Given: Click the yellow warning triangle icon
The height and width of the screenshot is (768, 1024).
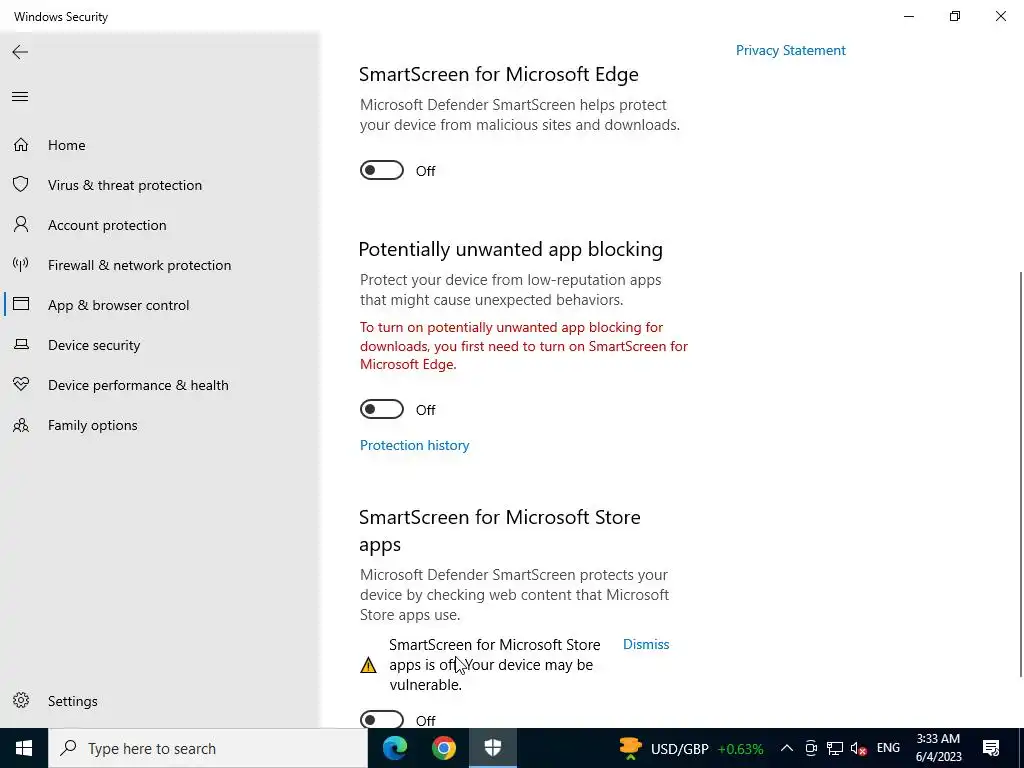Looking at the screenshot, I should pos(368,665).
